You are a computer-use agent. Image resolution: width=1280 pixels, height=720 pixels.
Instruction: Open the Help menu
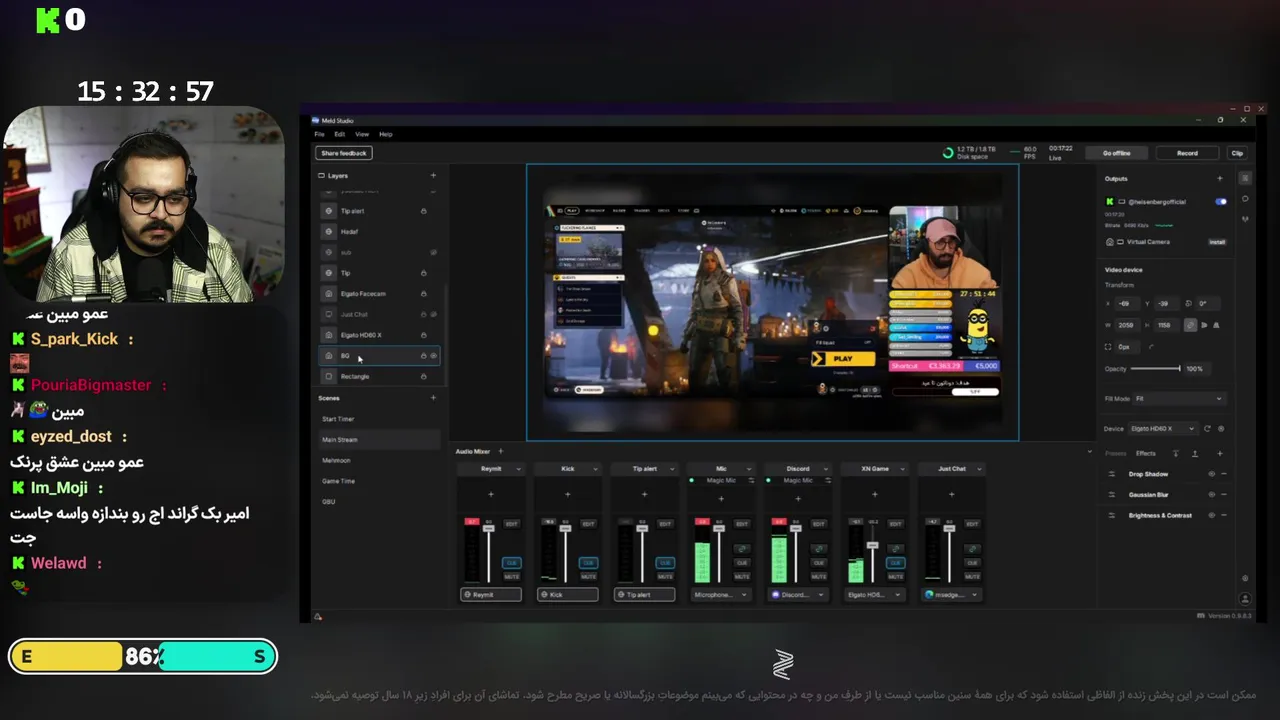[x=386, y=134]
